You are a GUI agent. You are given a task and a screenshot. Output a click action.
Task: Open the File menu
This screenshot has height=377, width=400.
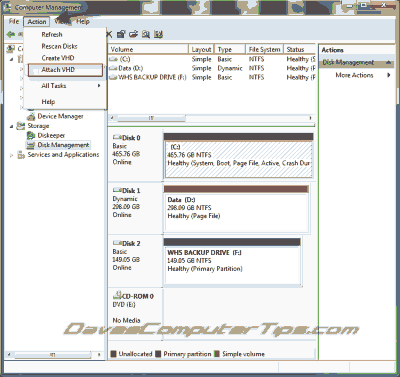click(x=14, y=22)
